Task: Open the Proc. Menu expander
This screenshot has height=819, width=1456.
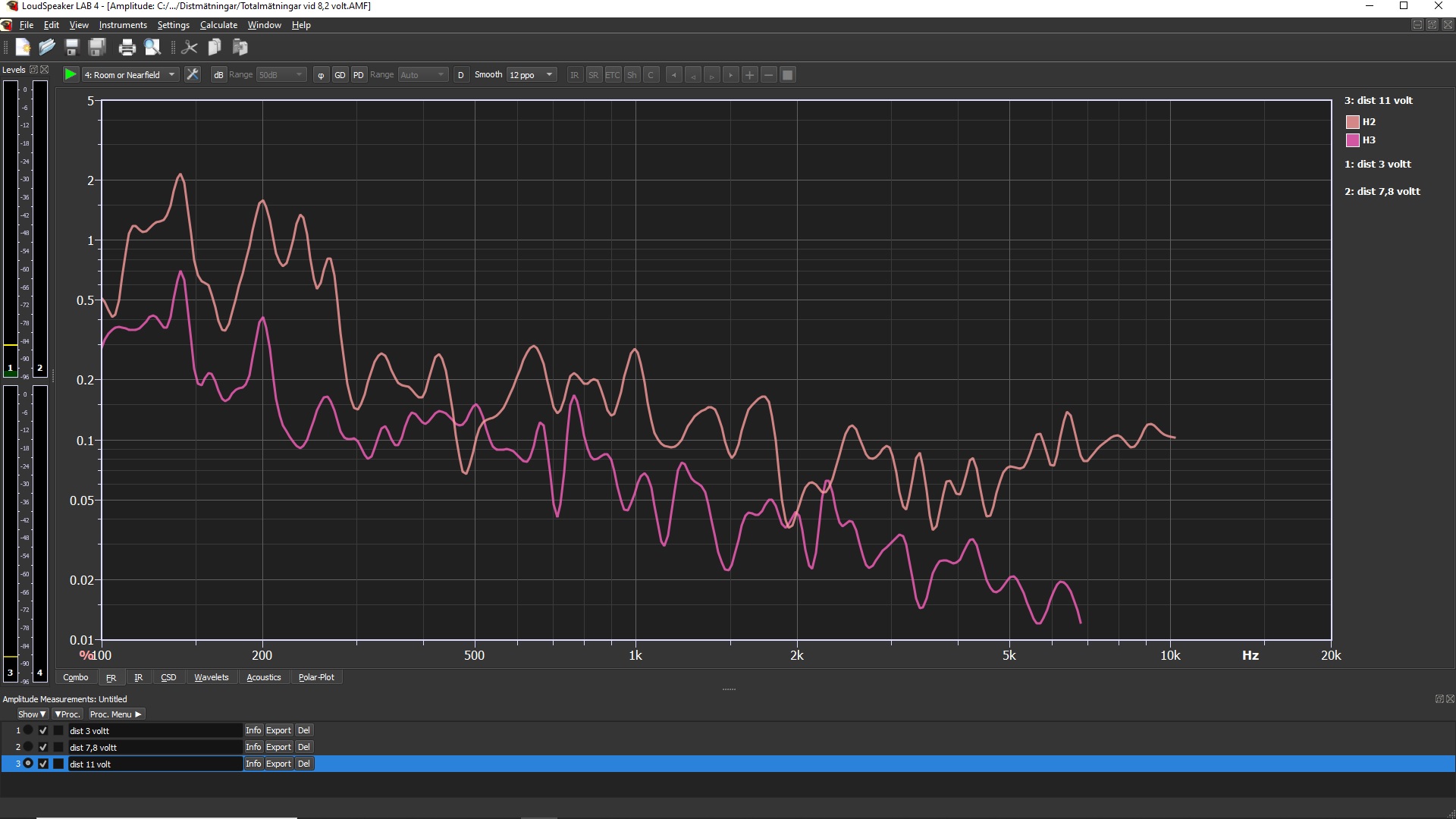Action: click(115, 714)
